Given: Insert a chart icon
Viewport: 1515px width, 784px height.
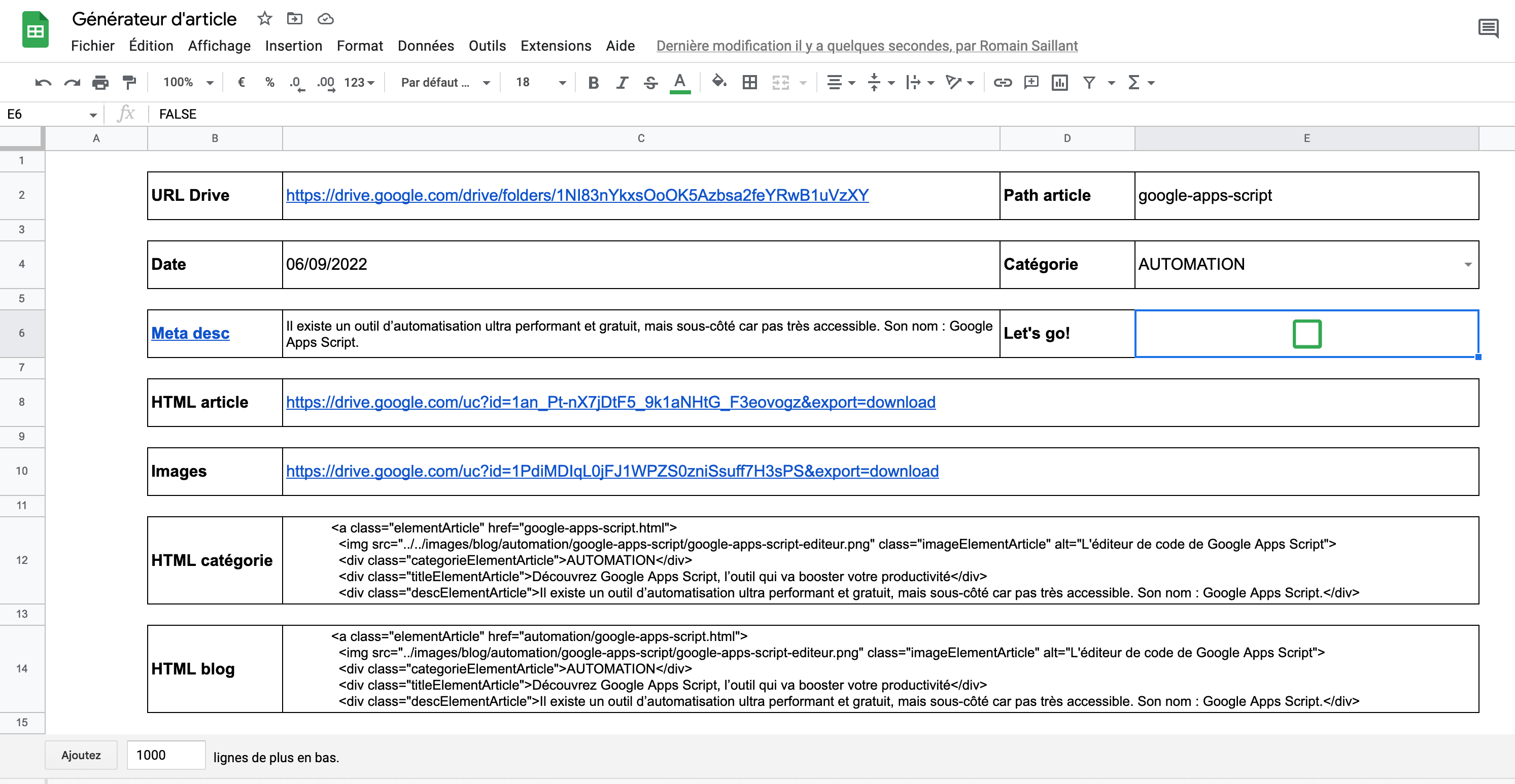Looking at the screenshot, I should pos(1059,83).
